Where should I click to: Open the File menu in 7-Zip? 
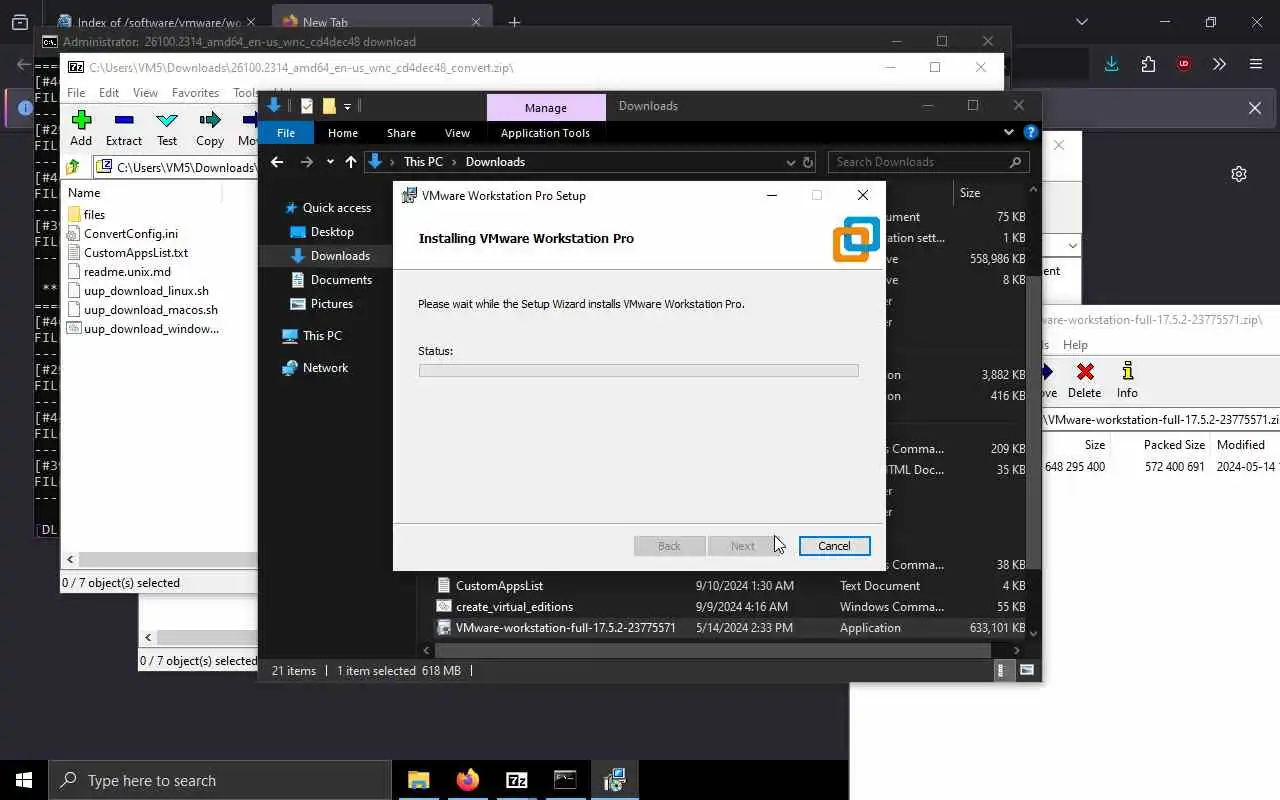pos(76,93)
